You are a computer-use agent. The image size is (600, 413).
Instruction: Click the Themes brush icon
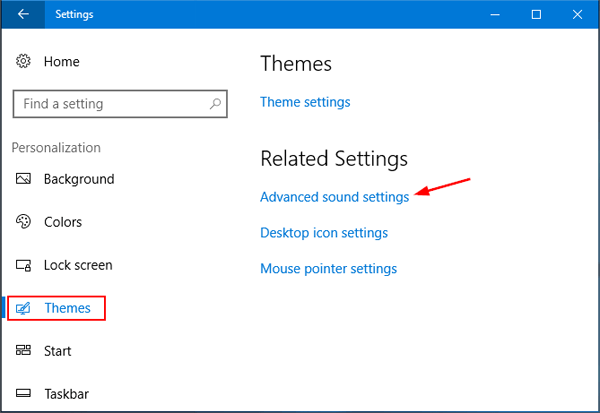(24, 309)
